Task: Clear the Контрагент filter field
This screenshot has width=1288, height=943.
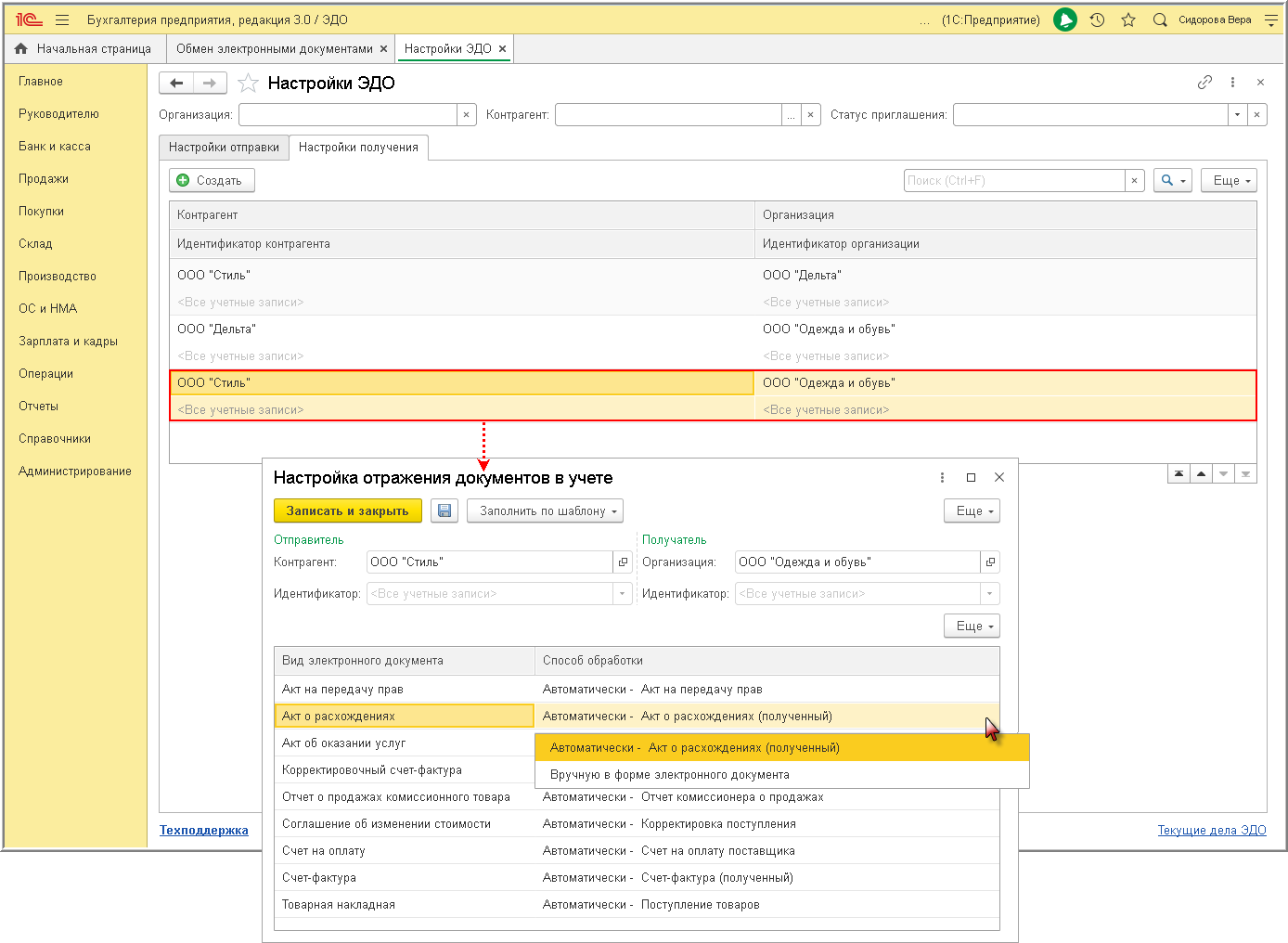Action: point(811,115)
